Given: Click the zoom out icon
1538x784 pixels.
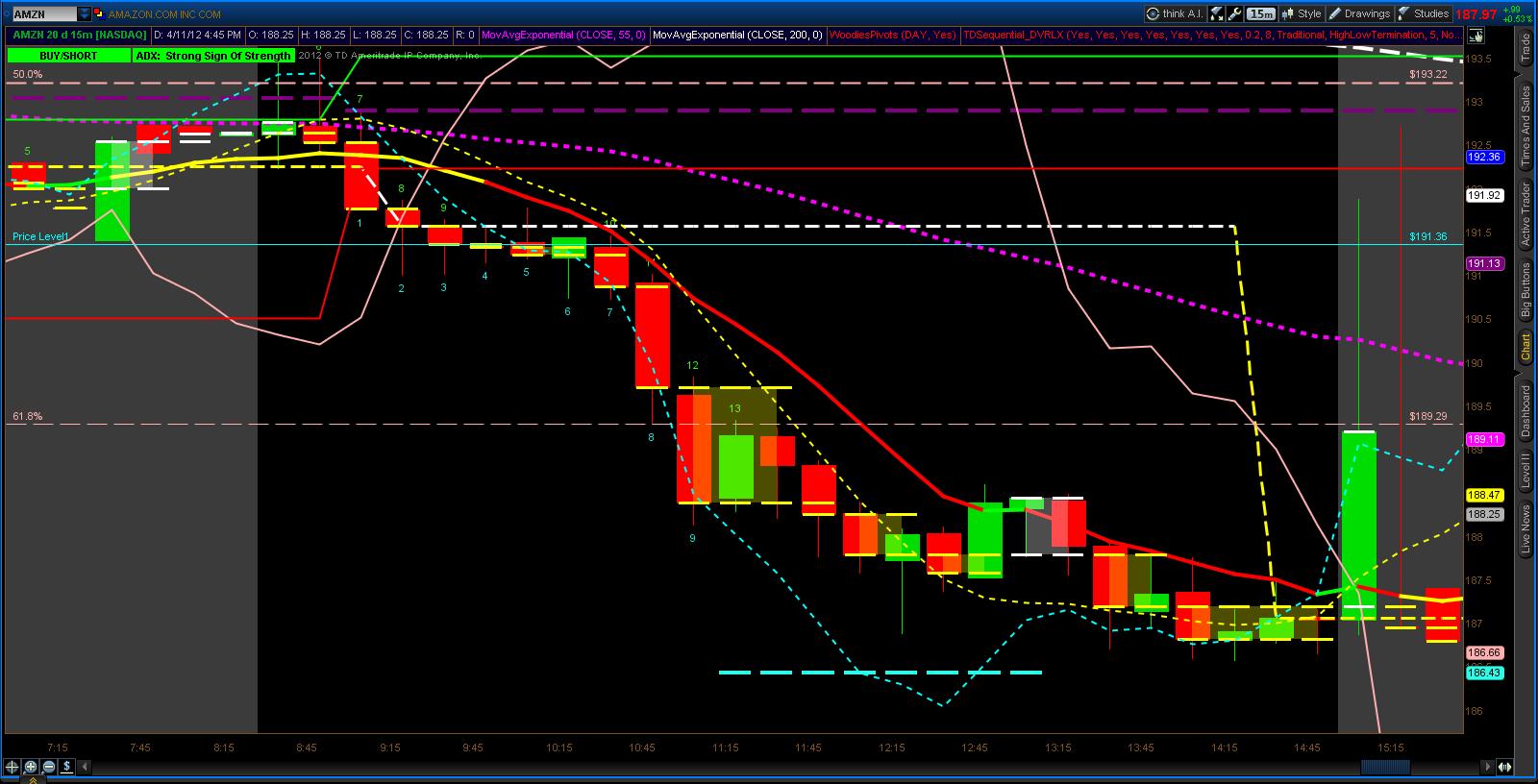Looking at the screenshot, I should coord(49,767).
